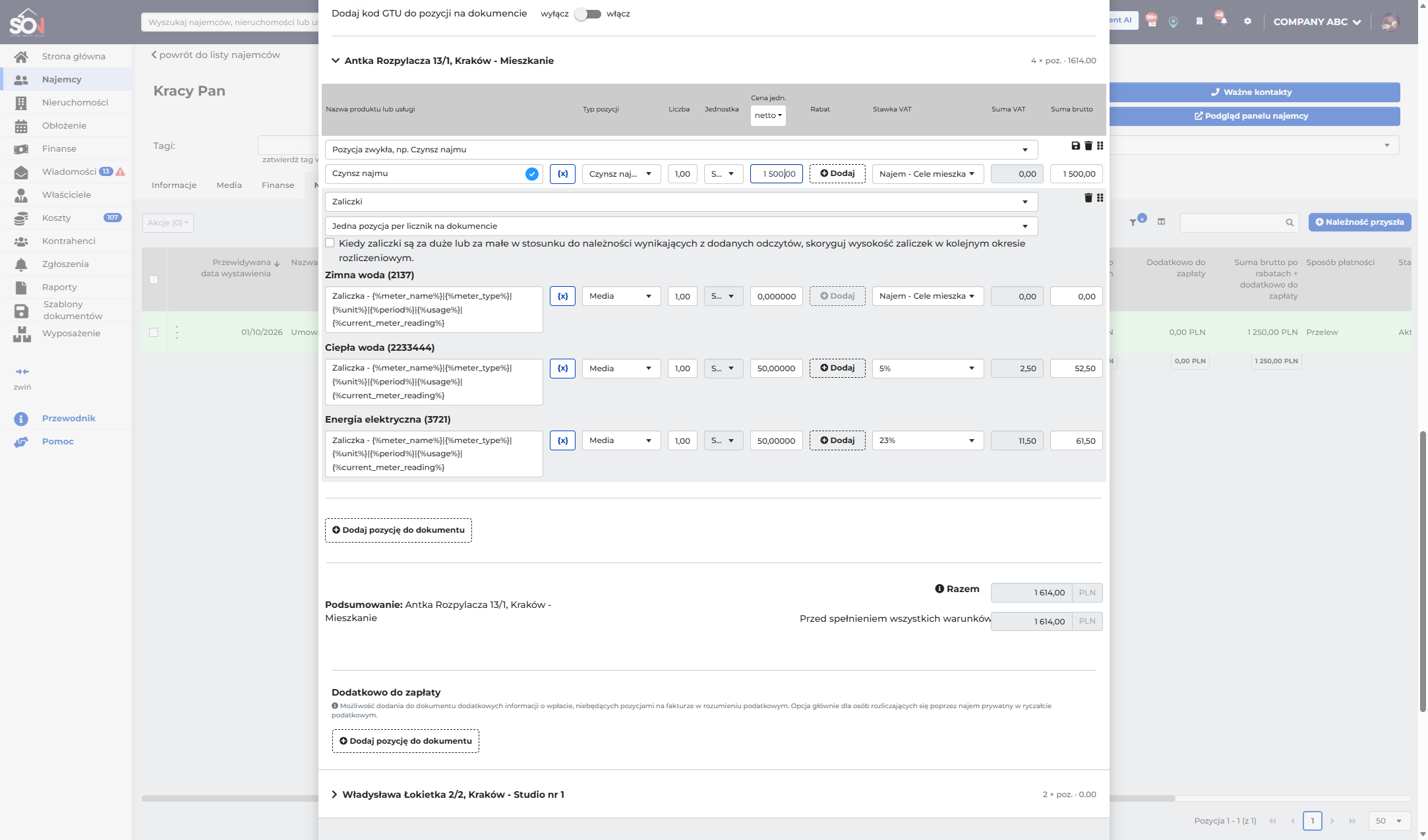Tick the checkbox for the 01/10/2026 row
This screenshot has width=1428, height=840.
(x=154, y=332)
